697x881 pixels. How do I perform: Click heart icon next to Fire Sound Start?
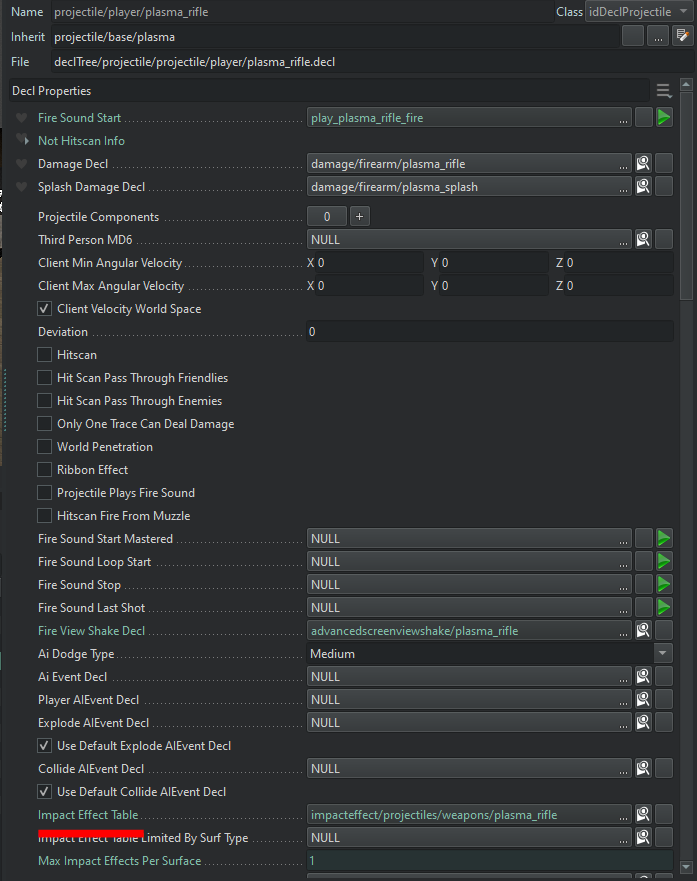21,118
